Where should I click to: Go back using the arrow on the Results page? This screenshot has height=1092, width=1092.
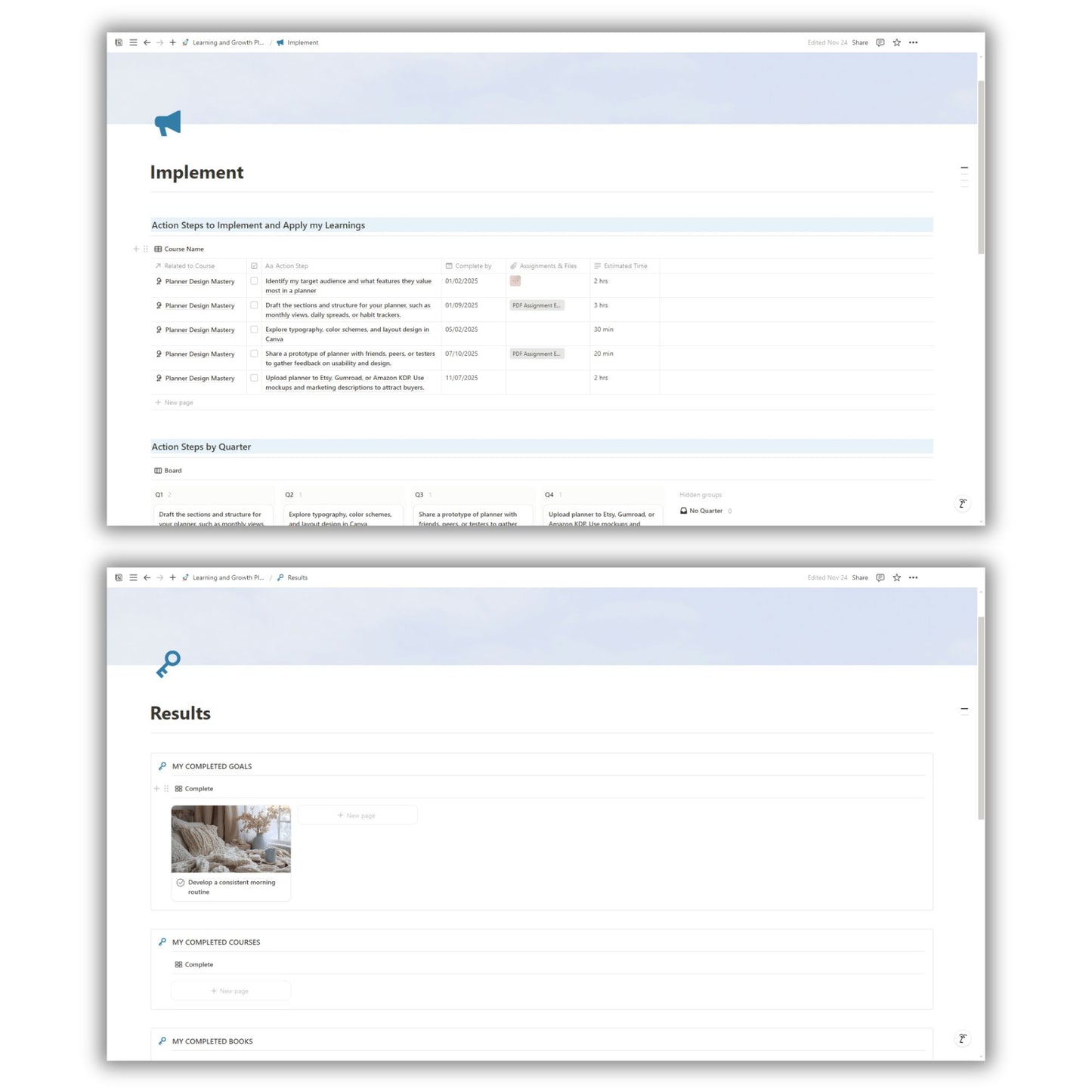(147, 578)
